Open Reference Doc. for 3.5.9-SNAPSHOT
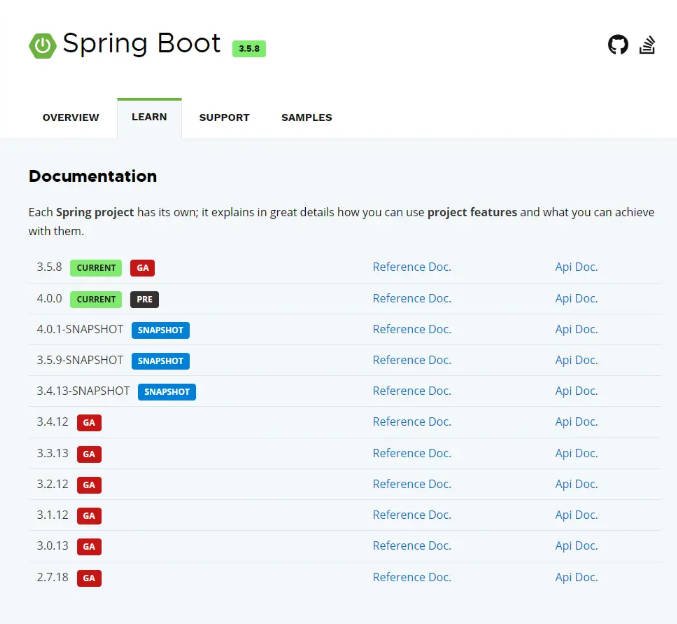677x624 pixels. click(x=411, y=360)
